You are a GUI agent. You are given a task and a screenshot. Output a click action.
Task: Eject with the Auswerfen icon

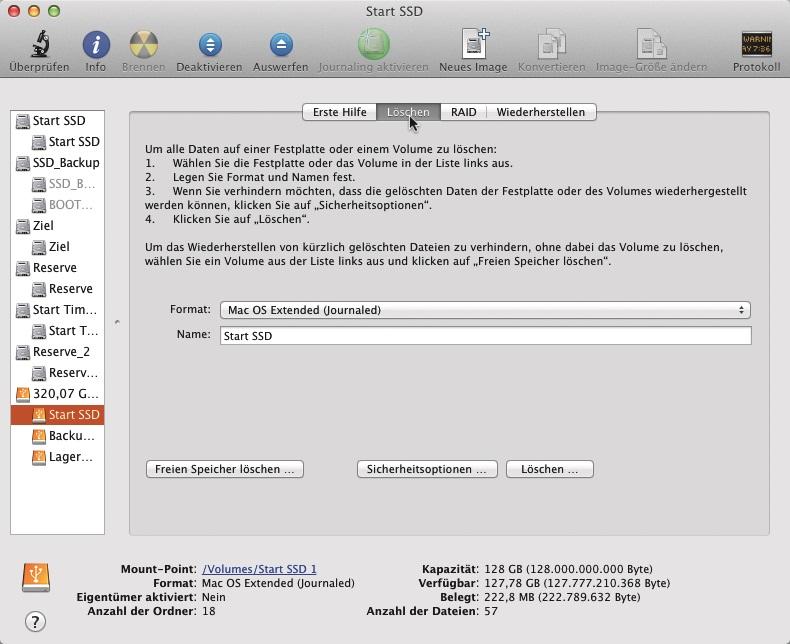coord(281,44)
